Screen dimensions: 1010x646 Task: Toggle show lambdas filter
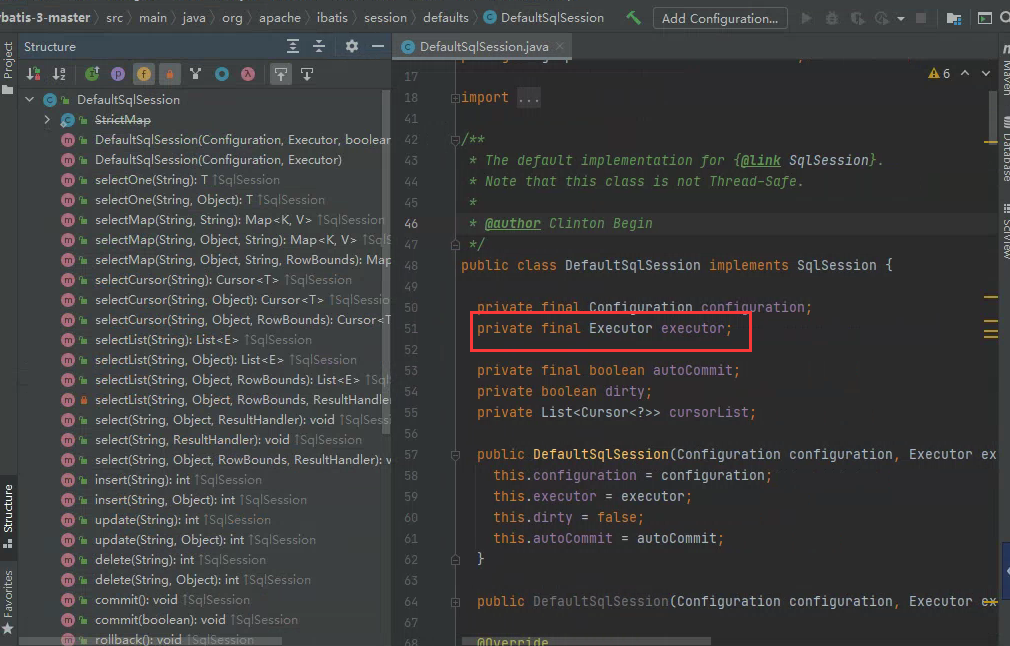(x=247, y=74)
